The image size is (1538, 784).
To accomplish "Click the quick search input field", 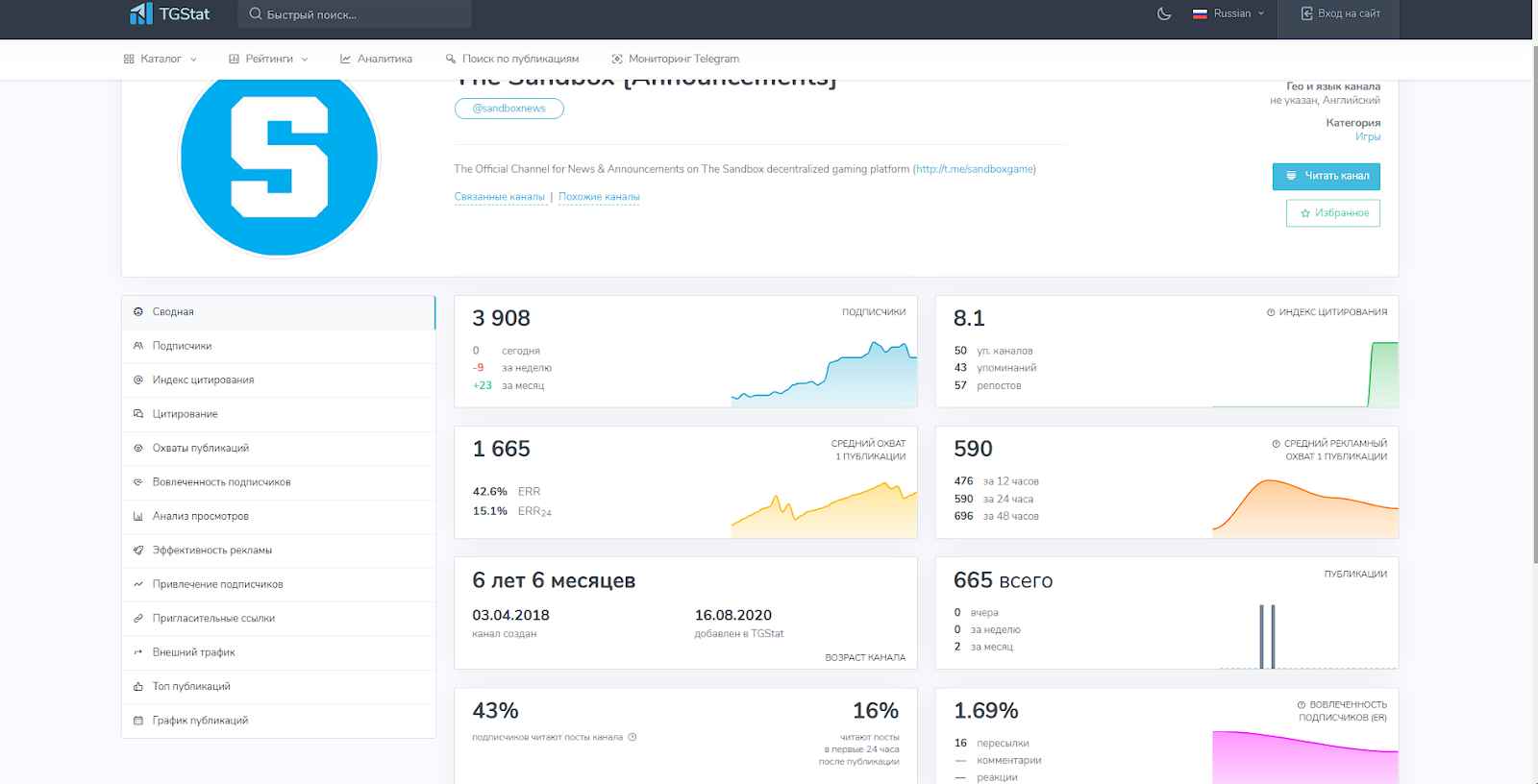I will pos(355,14).
